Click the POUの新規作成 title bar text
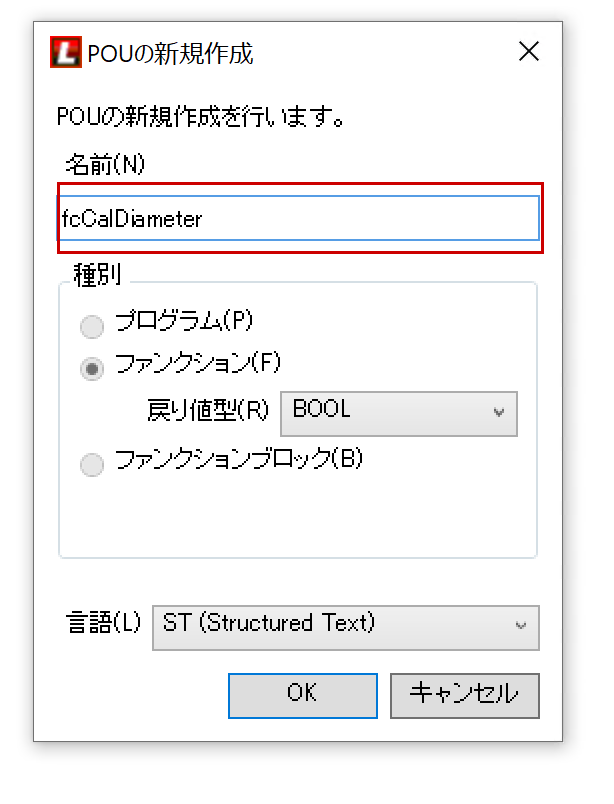 (170, 53)
